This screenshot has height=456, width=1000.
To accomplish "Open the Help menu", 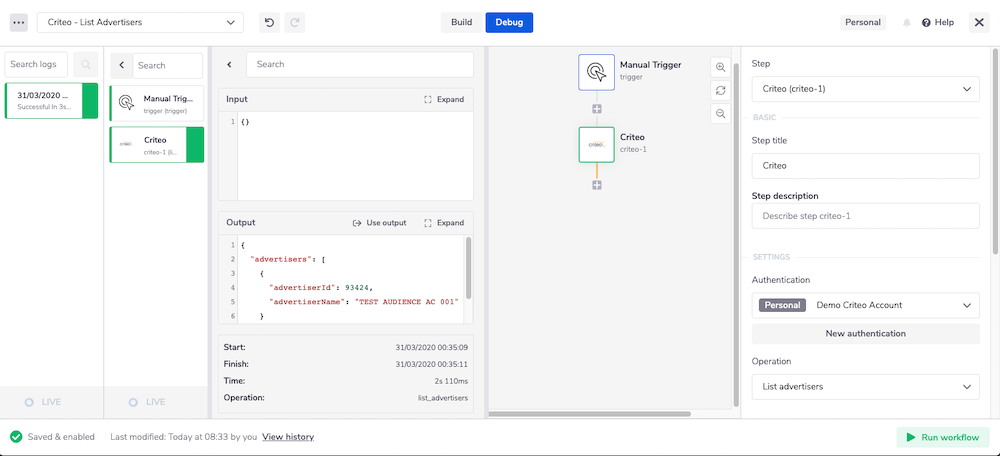I will (938, 22).
